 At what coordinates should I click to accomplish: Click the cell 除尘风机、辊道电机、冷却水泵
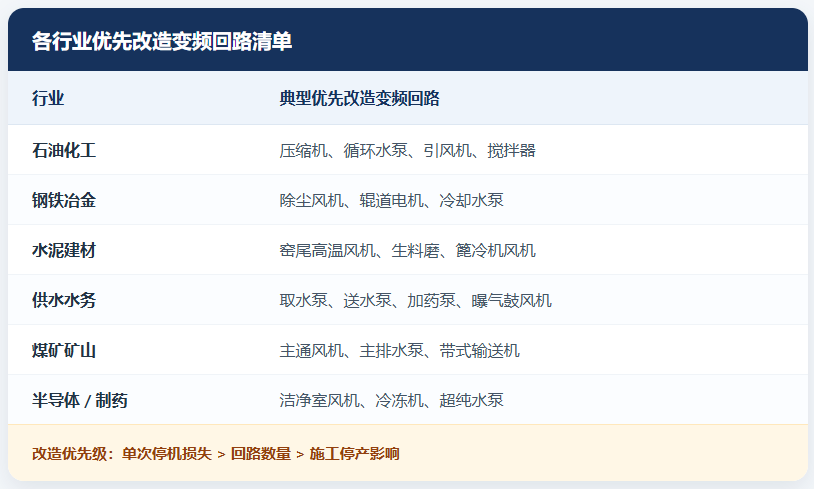(x=391, y=200)
